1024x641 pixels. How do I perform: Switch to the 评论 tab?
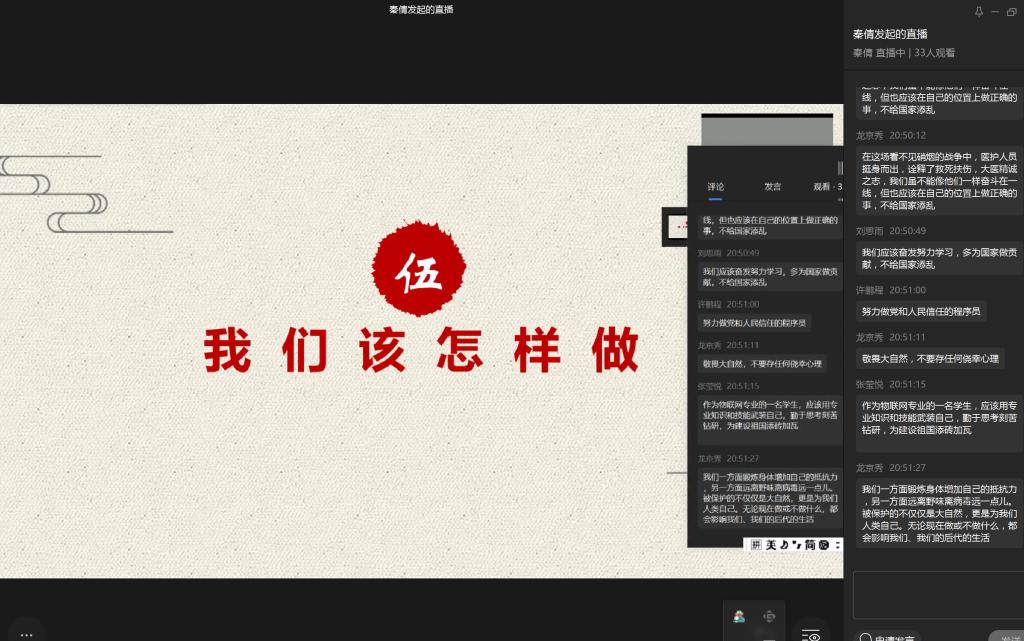[716, 186]
